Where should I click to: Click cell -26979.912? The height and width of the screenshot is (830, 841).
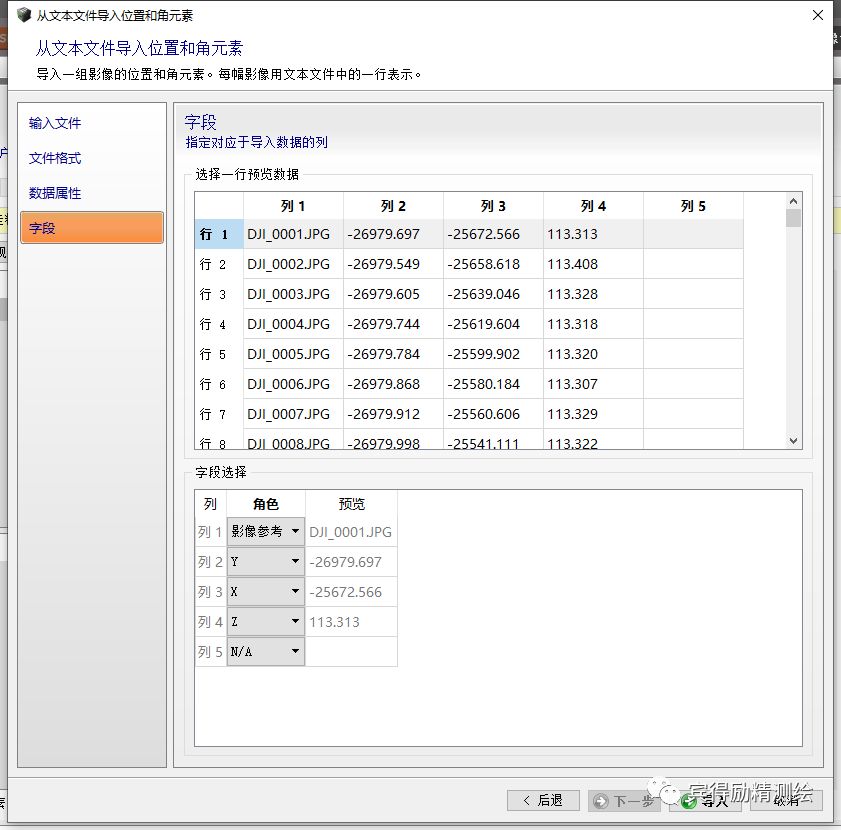[393, 414]
